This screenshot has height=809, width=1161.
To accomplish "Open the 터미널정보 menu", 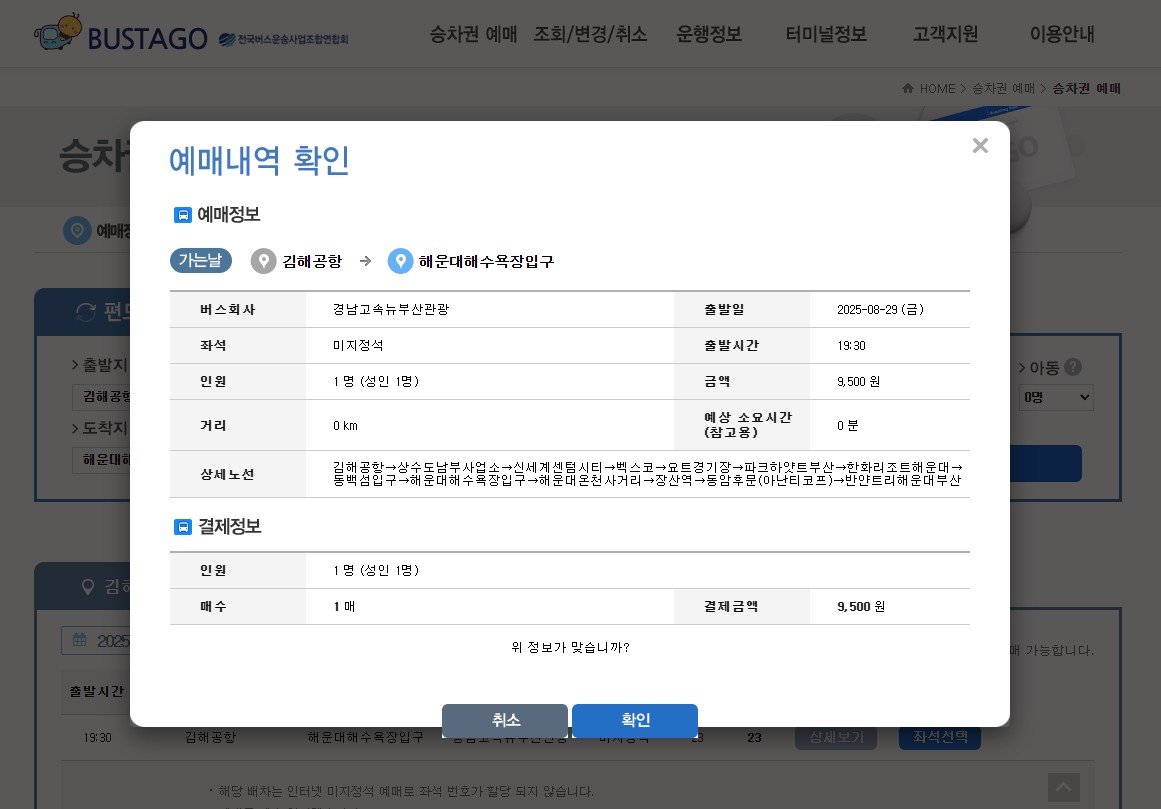I will tap(826, 34).
